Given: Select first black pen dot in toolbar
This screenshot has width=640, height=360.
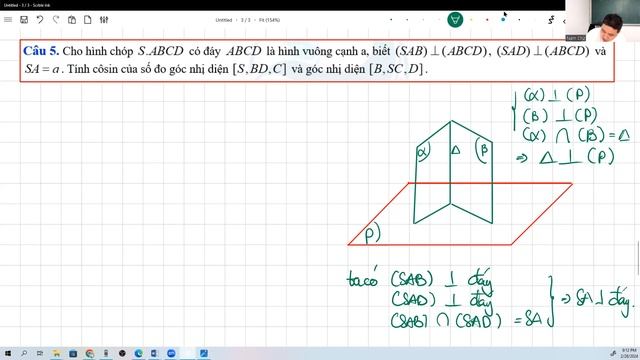Looking at the screenshot, I should click(391, 20).
